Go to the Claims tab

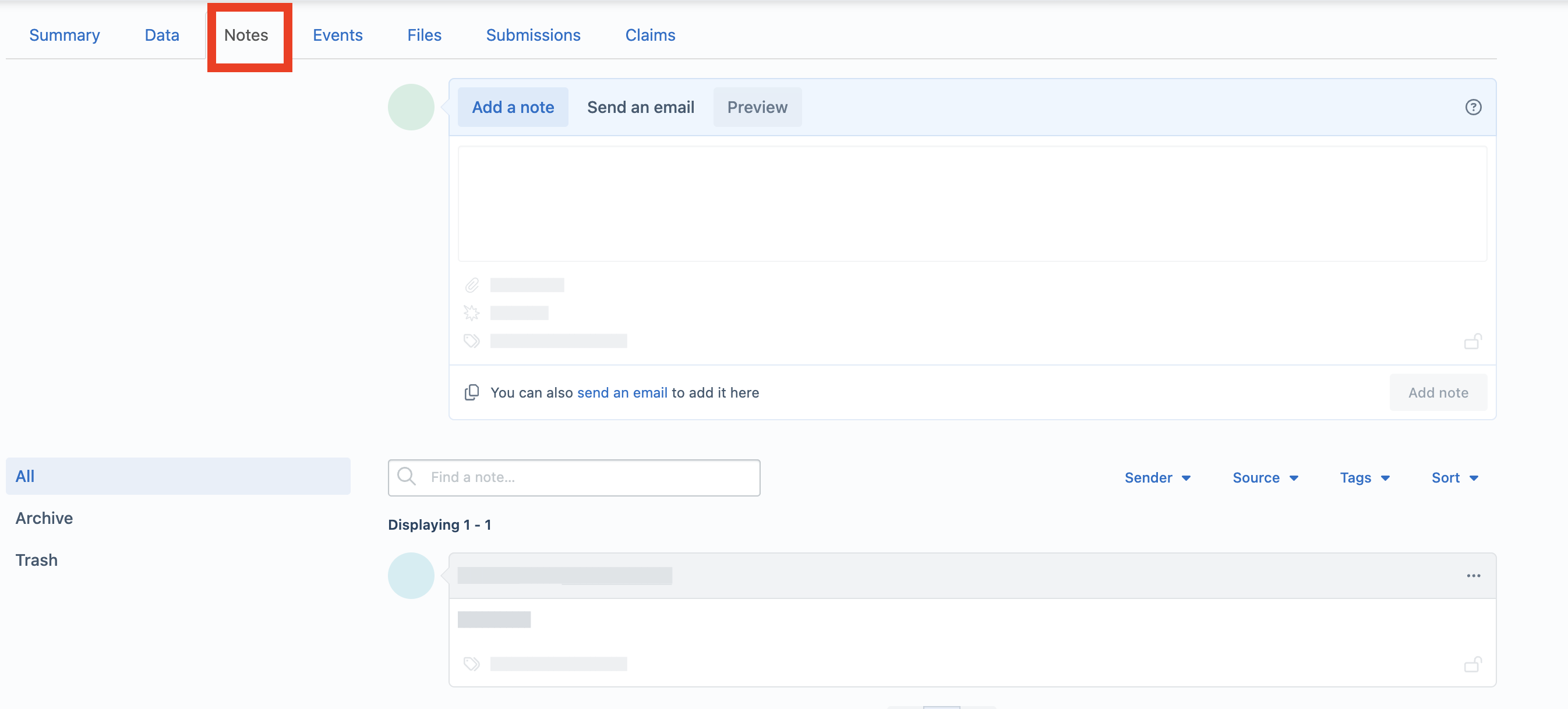(x=650, y=36)
